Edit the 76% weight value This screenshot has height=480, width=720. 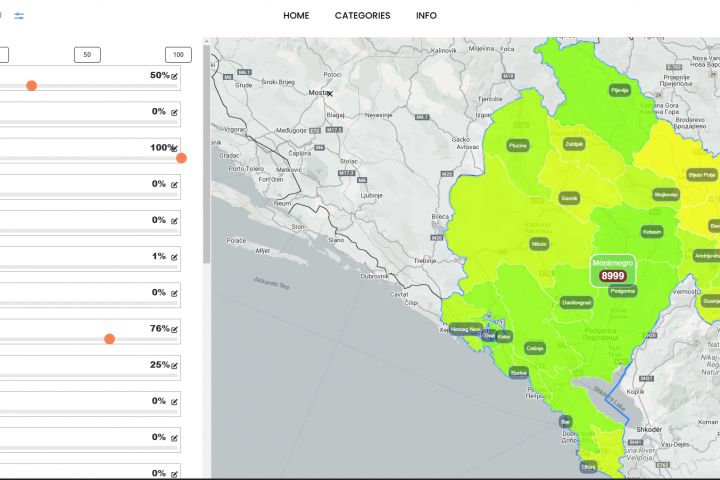click(x=174, y=329)
